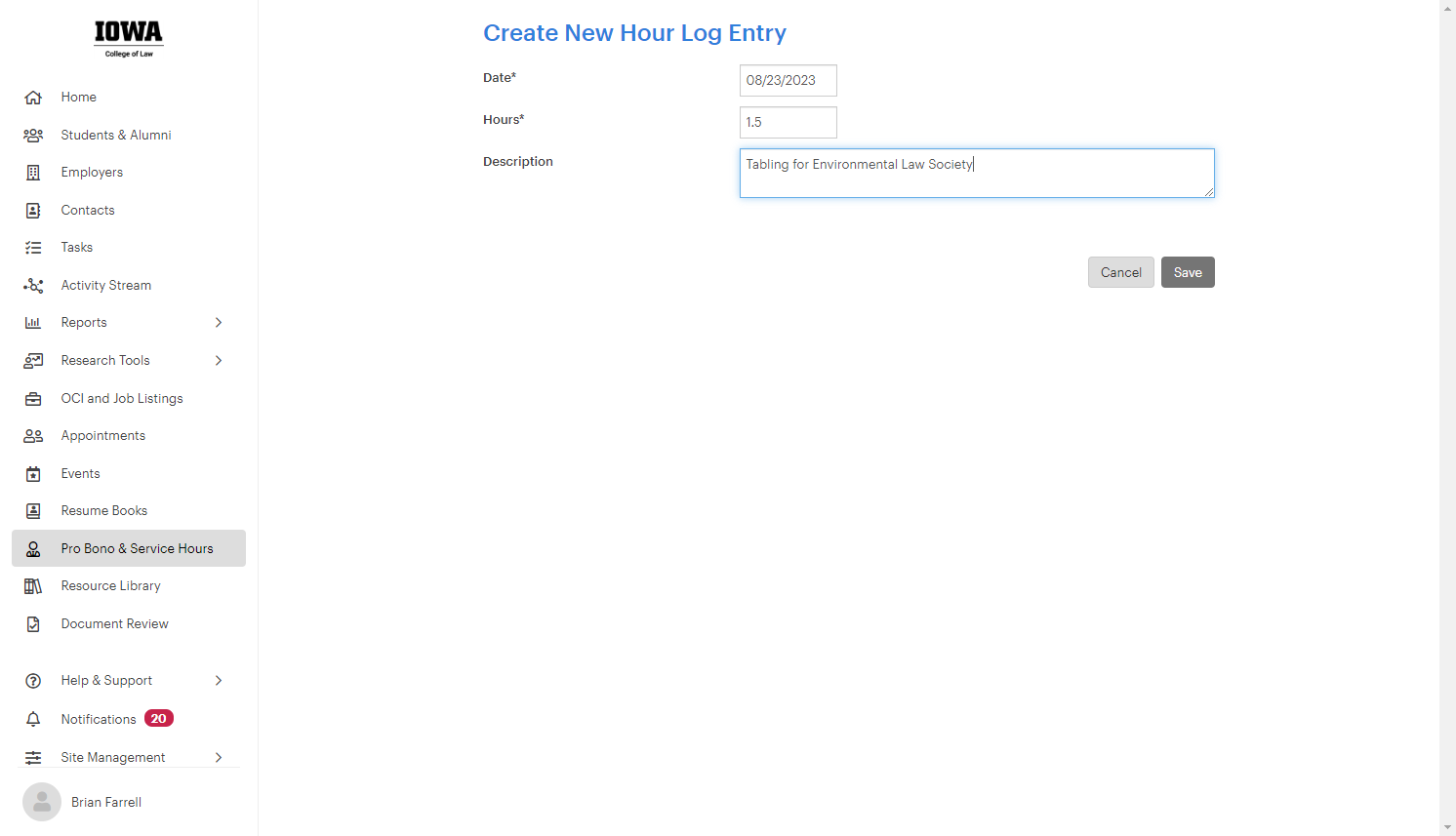Click the Home house icon
The height and width of the screenshot is (836, 1456).
pos(33,98)
